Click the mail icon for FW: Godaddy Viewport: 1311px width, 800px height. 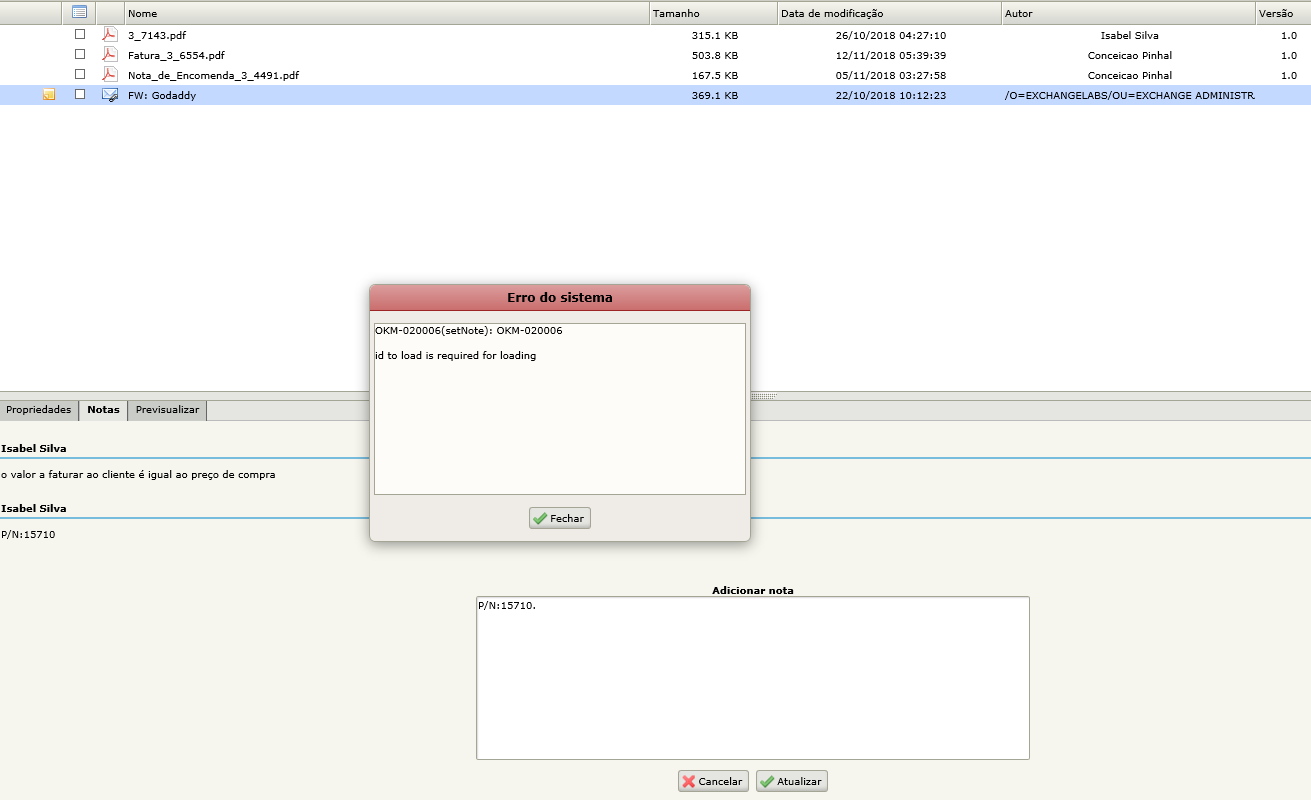(x=110, y=95)
